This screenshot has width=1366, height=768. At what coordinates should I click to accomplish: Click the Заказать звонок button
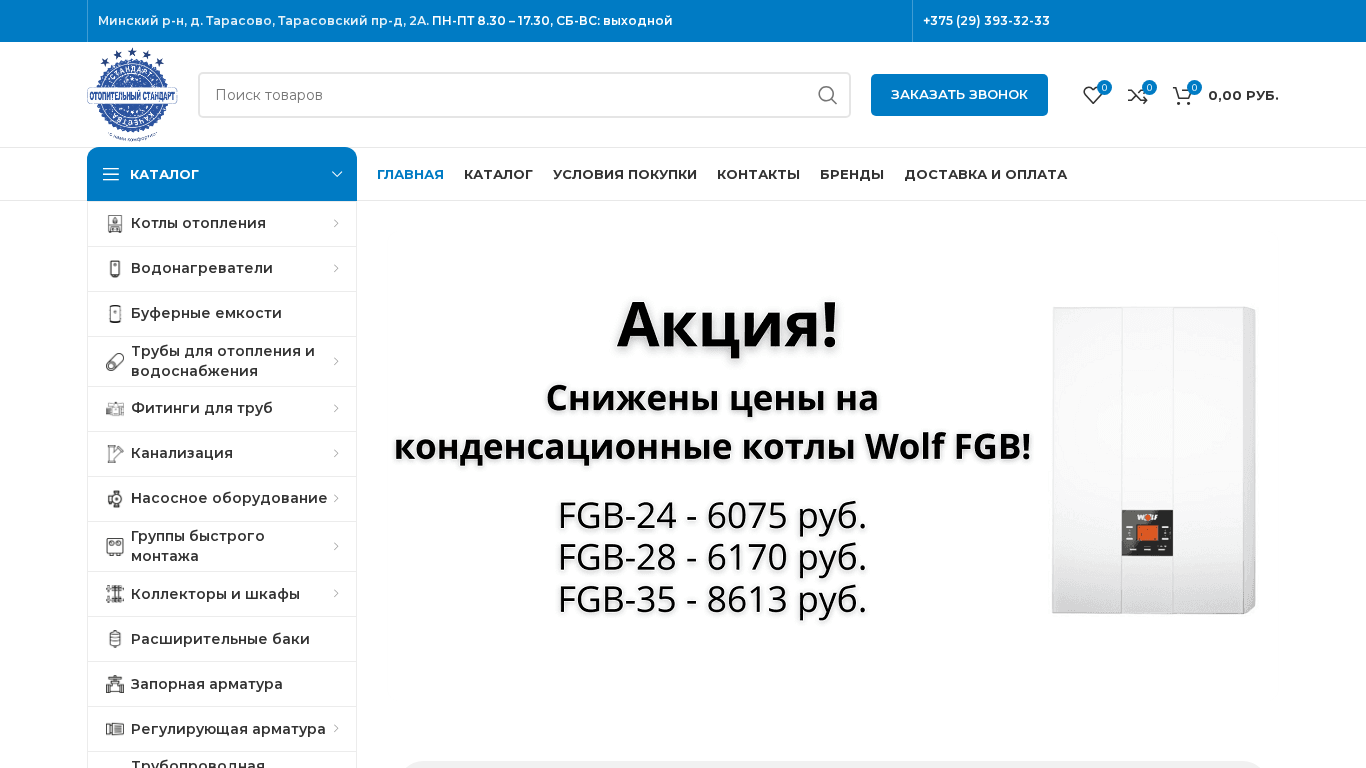tap(959, 95)
